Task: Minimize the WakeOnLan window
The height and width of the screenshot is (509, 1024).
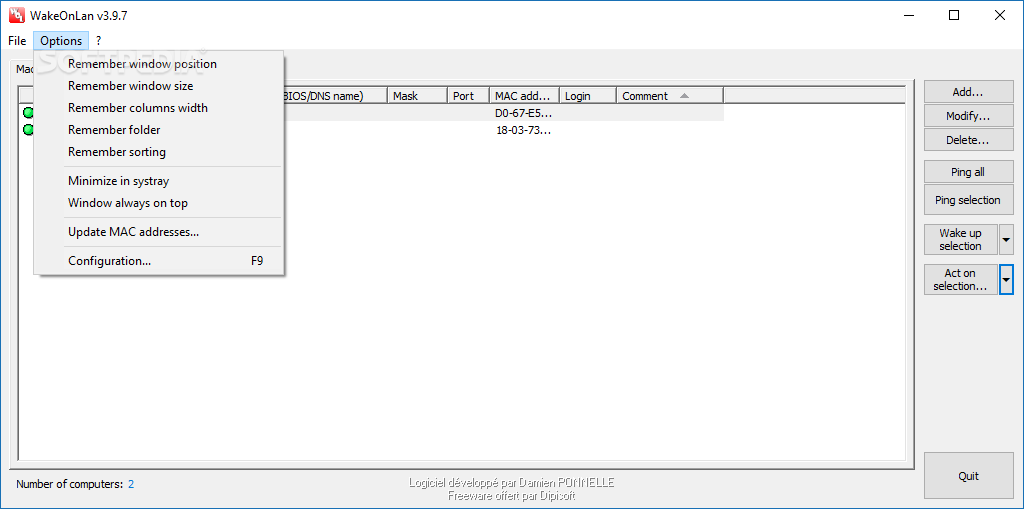Action: 908,16
